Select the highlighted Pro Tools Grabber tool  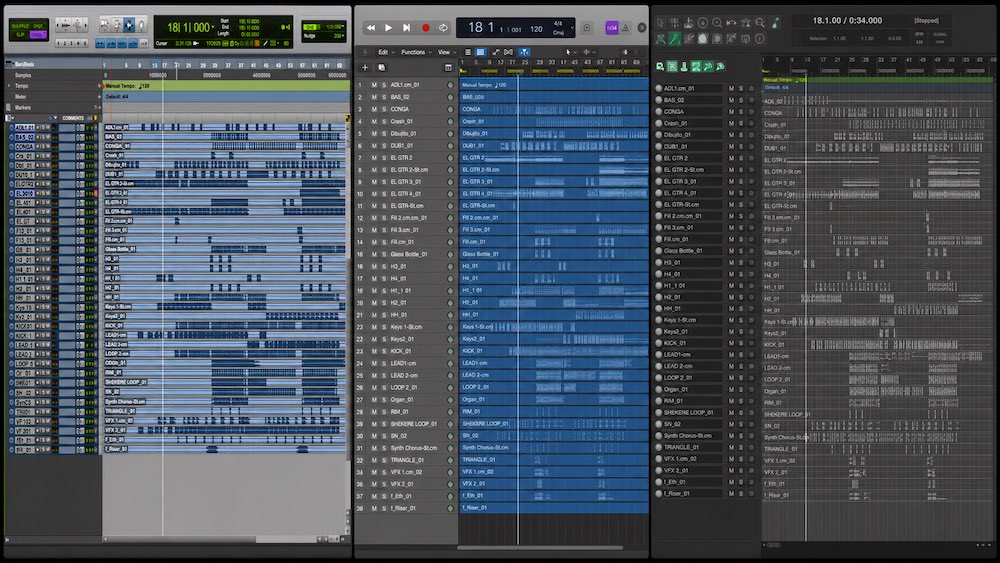click(x=129, y=26)
